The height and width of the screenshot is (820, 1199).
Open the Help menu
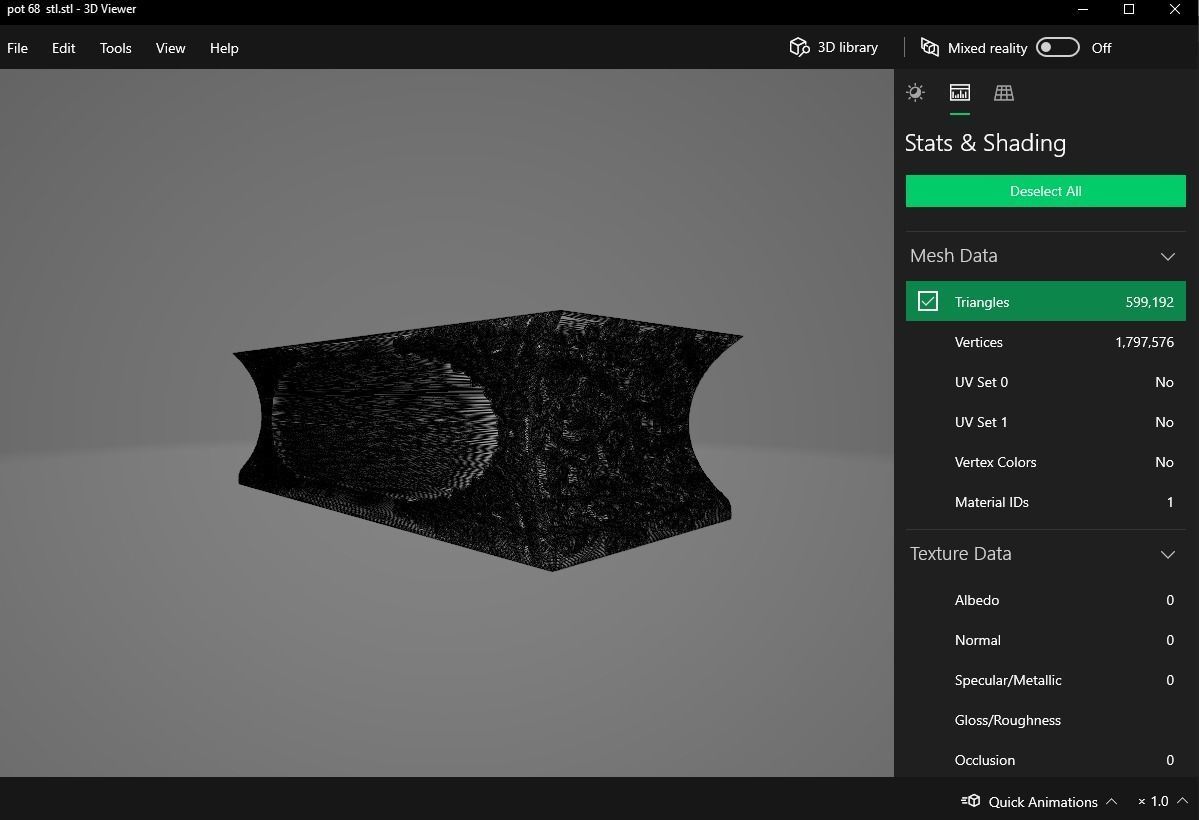[x=224, y=48]
